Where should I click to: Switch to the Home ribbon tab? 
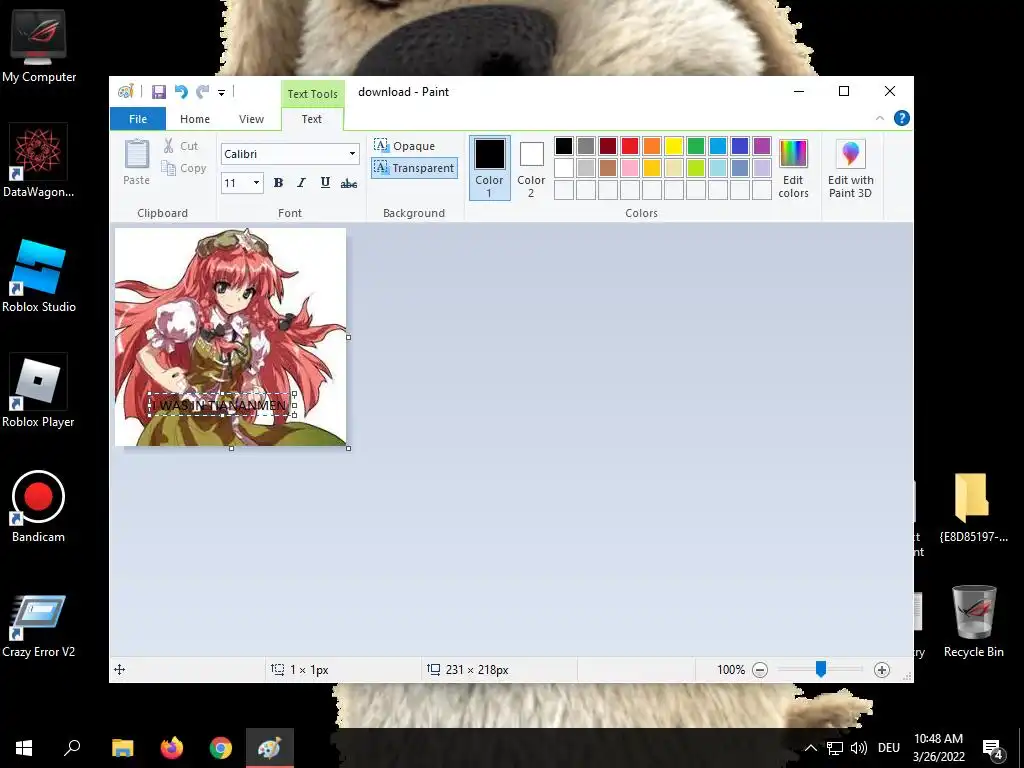click(195, 119)
